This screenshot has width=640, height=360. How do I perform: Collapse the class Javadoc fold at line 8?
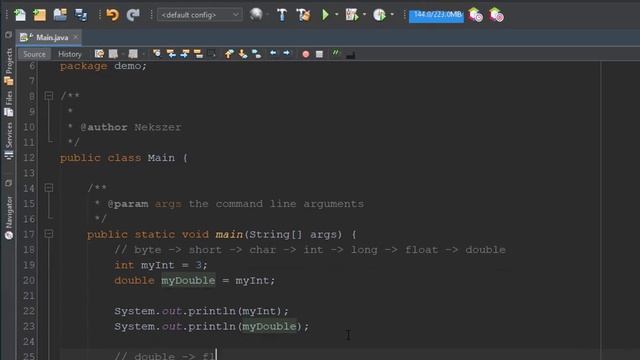tap(49, 96)
